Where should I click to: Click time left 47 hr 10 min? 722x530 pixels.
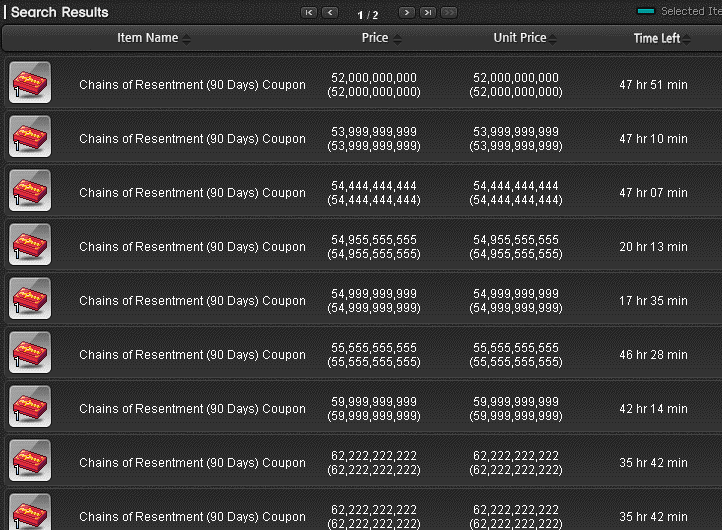[x=653, y=139]
